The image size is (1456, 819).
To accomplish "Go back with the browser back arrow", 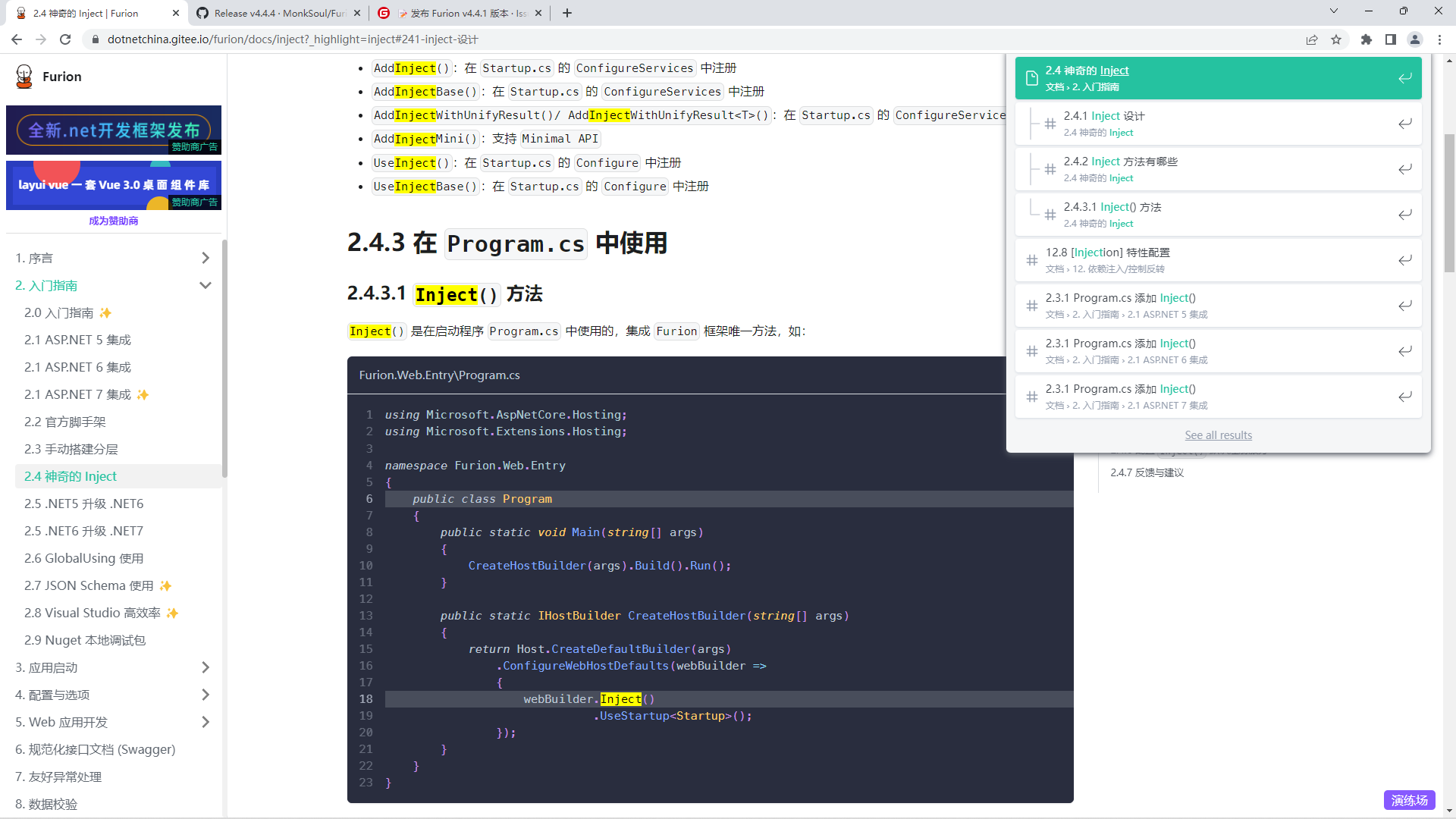I will [x=17, y=39].
